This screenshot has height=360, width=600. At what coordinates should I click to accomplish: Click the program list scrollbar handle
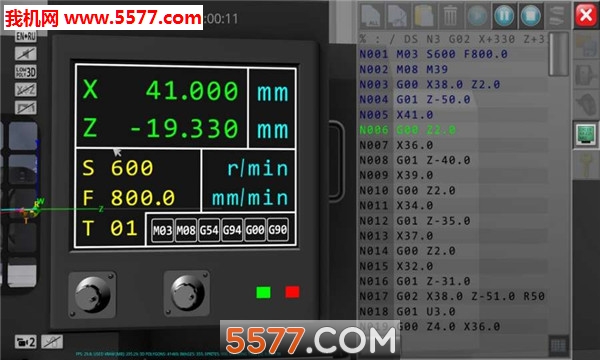point(559,54)
